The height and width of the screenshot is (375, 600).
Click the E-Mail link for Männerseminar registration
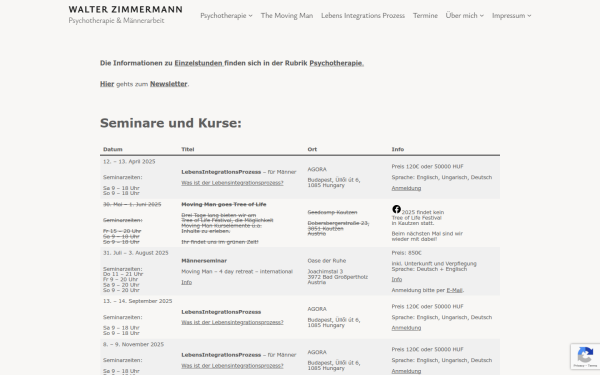(x=454, y=290)
